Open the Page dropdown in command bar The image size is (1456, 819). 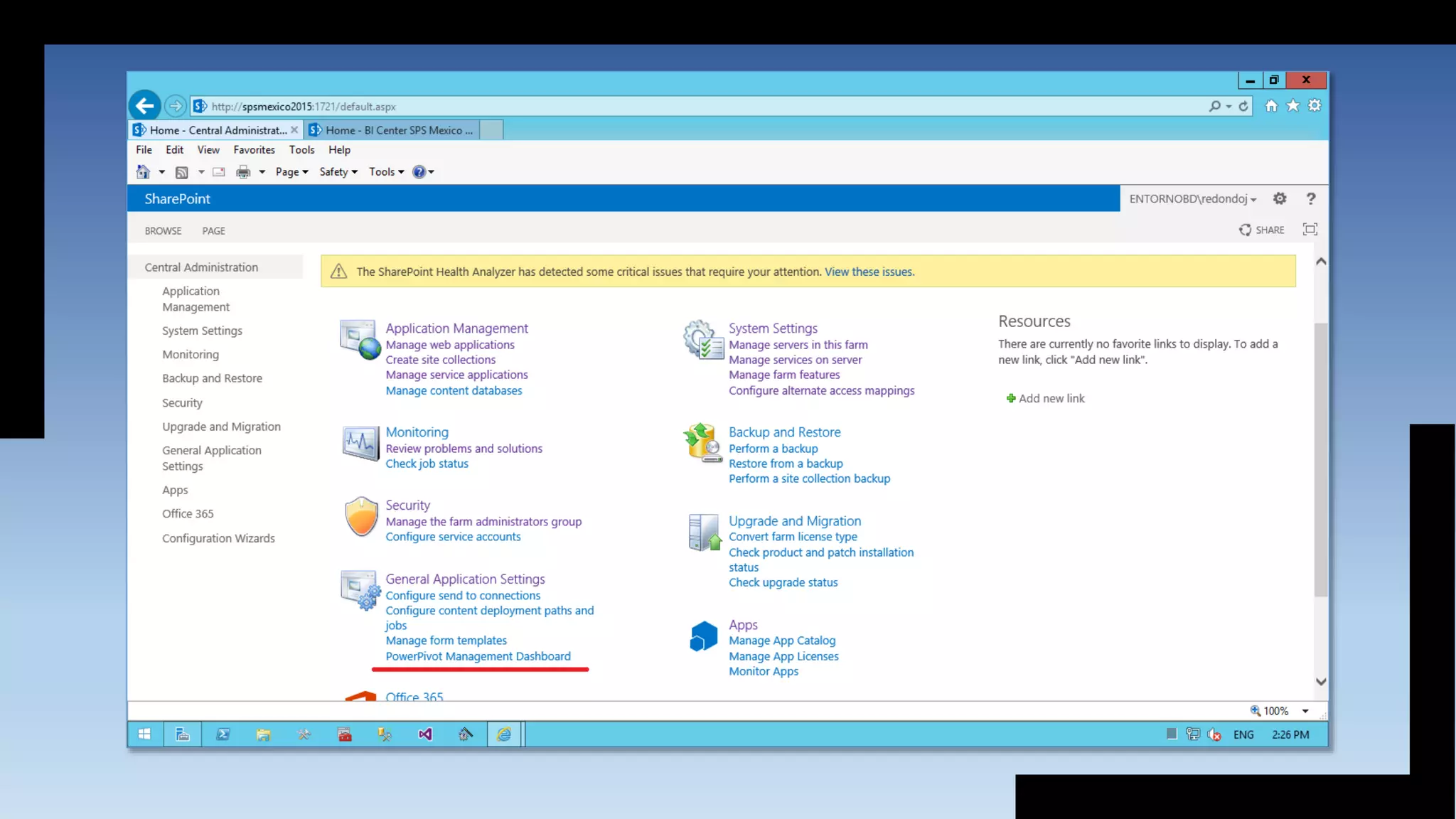[291, 172]
